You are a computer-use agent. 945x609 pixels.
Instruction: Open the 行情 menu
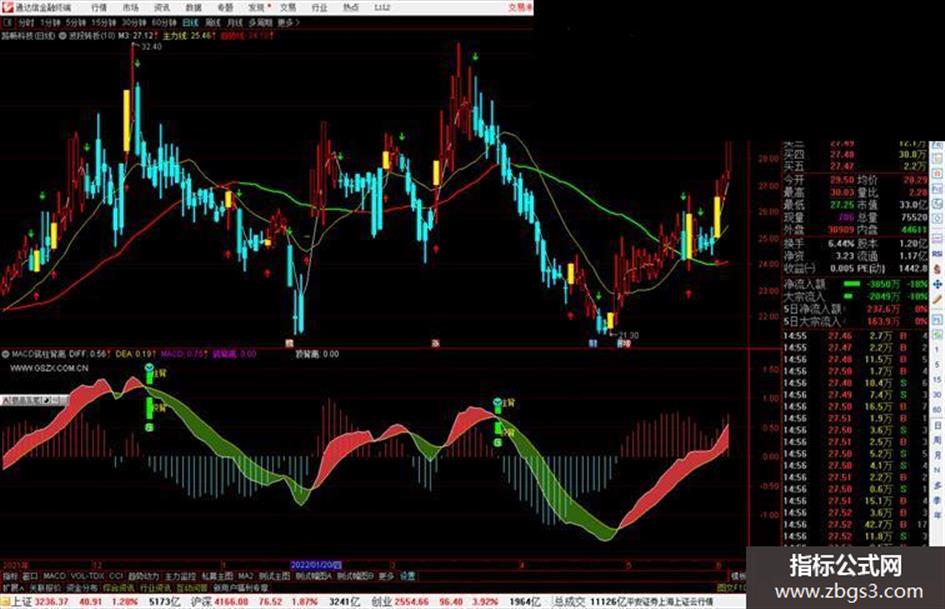tap(99, 8)
